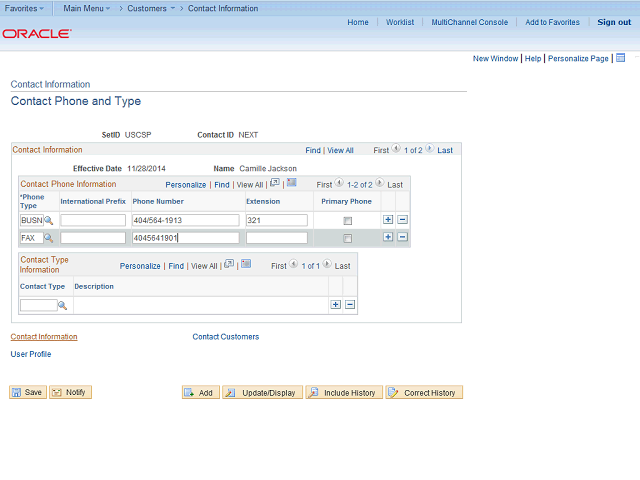Open the User Profile page link
Screen dimensions: 640x480
click(x=31, y=354)
